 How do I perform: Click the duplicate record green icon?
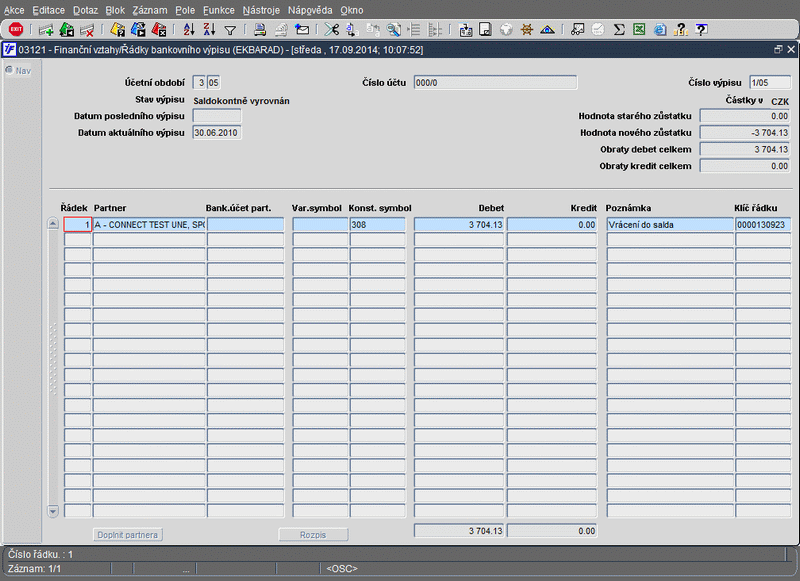(67, 30)
